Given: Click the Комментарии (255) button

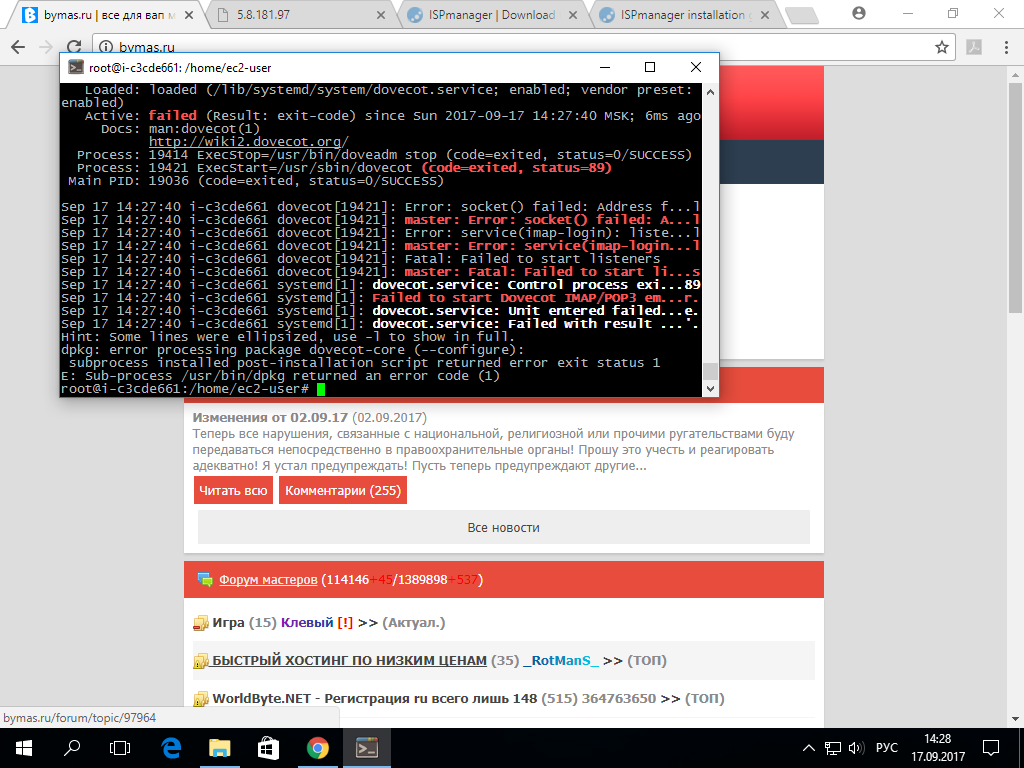Looking at the screenshot, I should 342,491.
